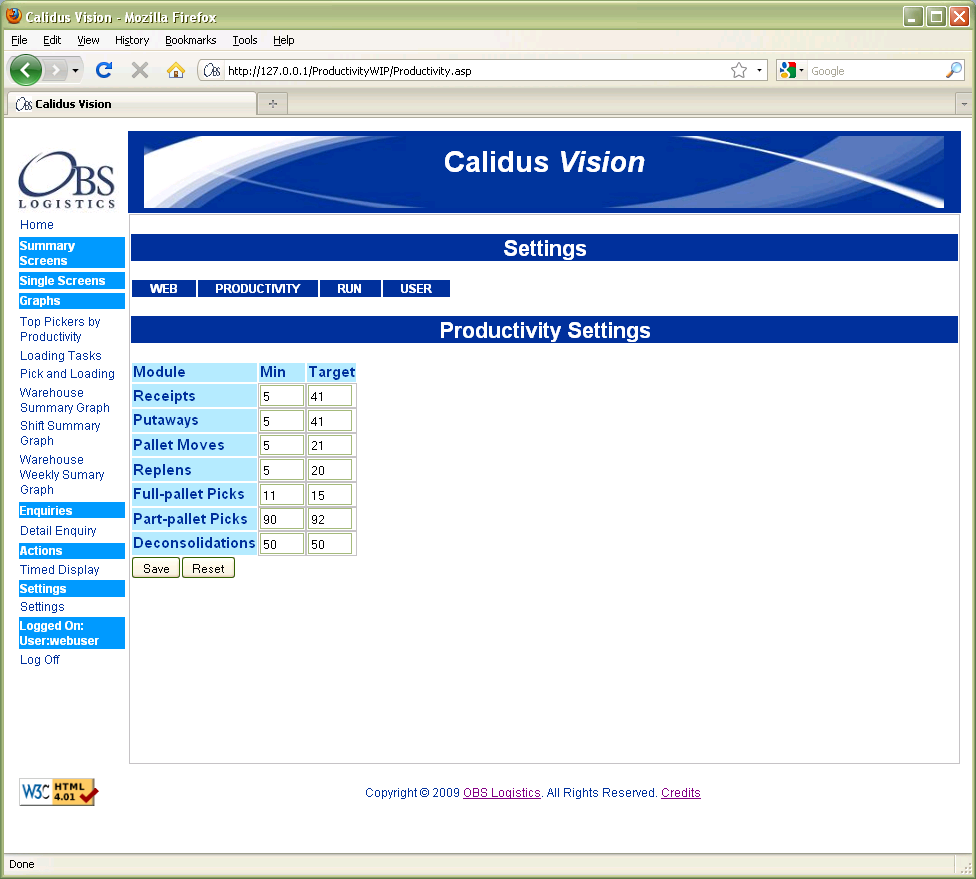Open the Pick and Loading link
Image resolution: width=976 pixels, height=879 pixels.
67,374
